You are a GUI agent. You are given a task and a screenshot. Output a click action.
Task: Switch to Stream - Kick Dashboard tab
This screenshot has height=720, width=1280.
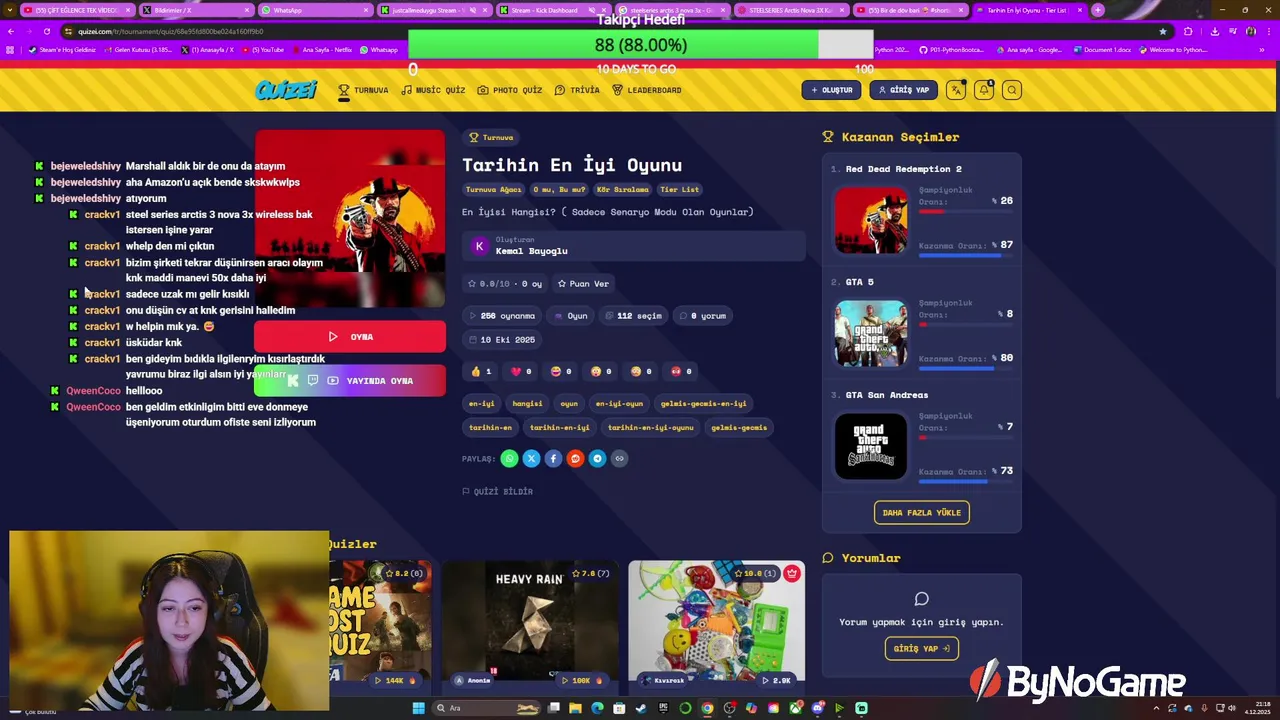552,10
